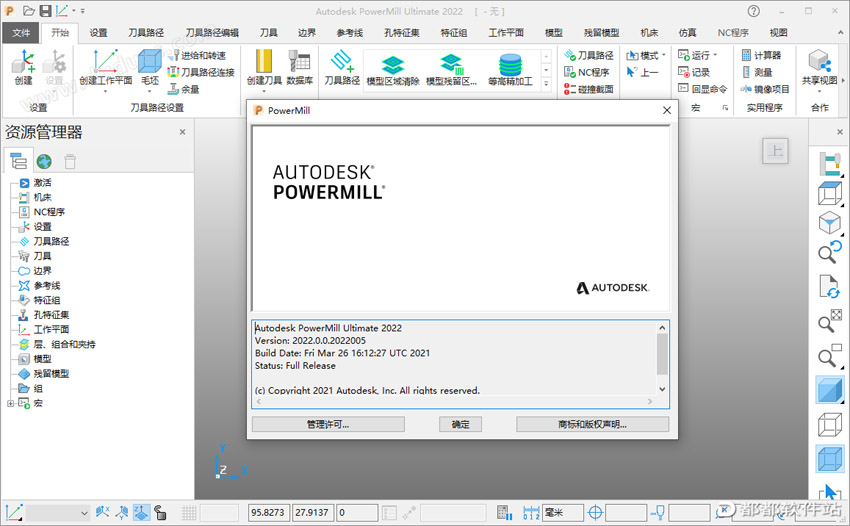Select 孔特征集 tree item
This screenshot has width=850, height=526.
tap(44, 315)
